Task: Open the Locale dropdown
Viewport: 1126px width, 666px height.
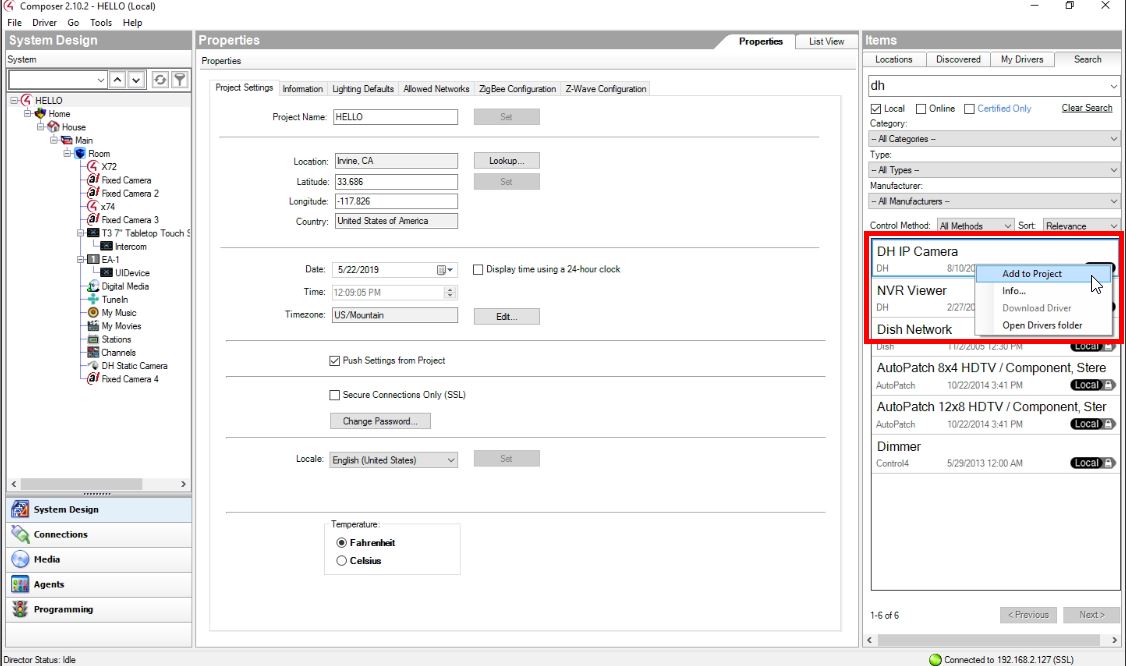Action: click(x=450, y=460)
